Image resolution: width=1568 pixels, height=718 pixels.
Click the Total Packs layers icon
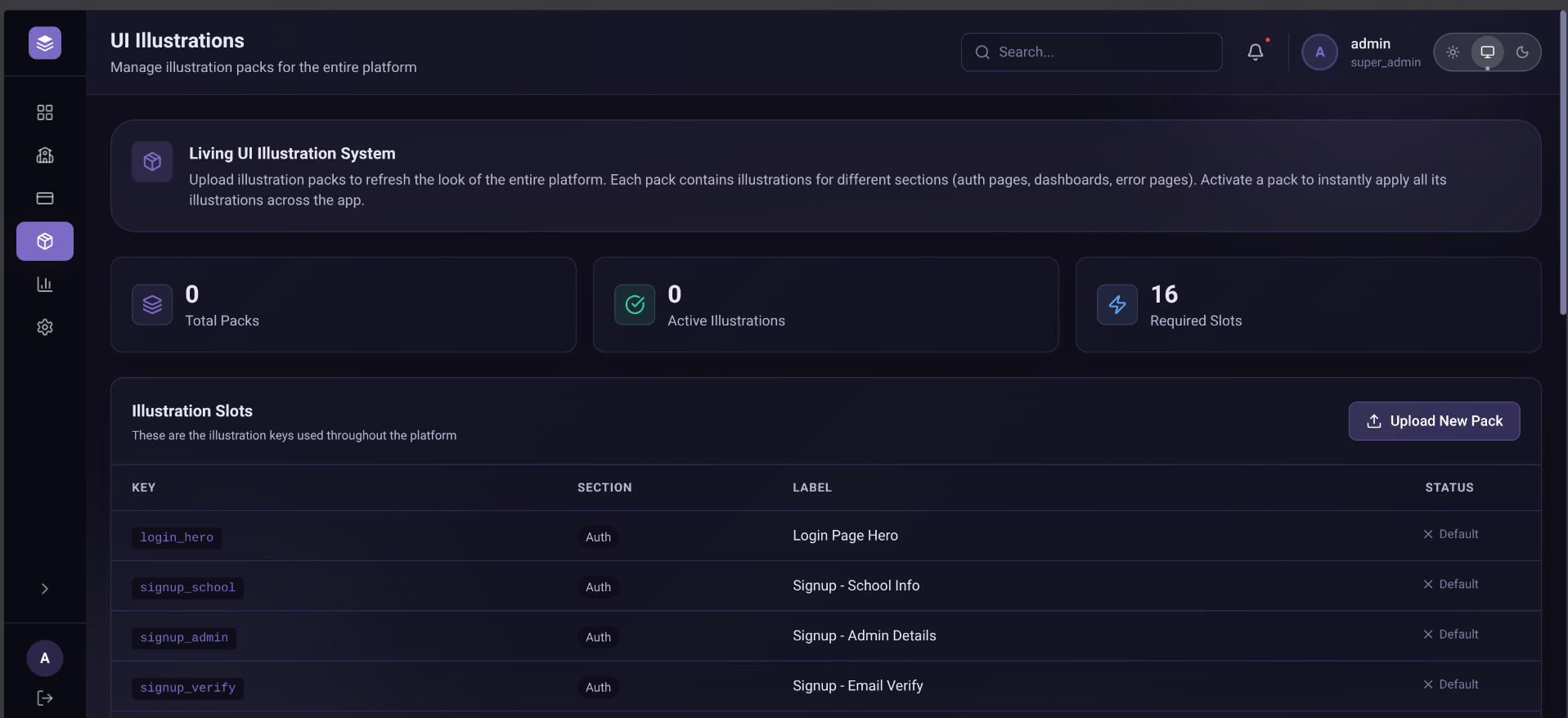[152, 305]
